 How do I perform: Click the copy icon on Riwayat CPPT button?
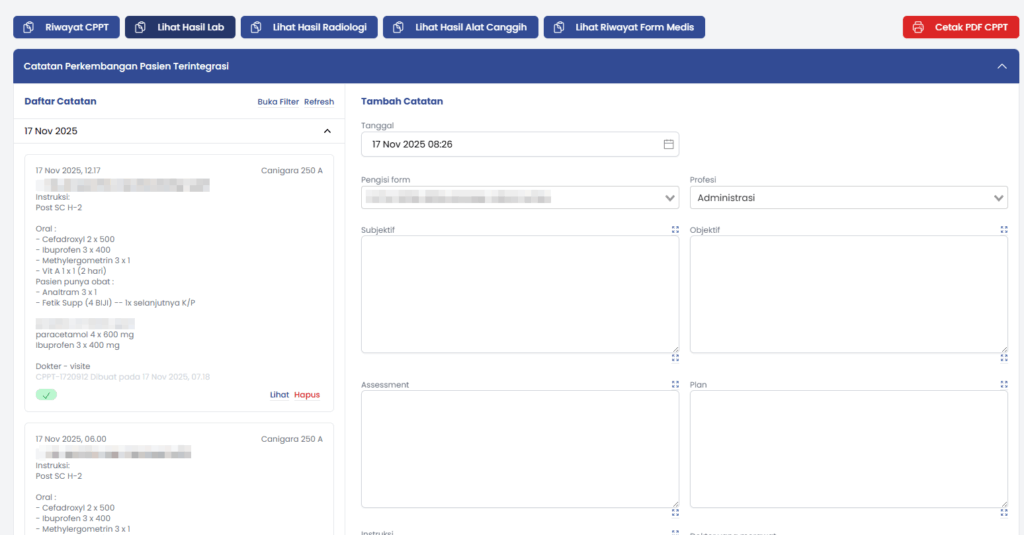29,27
